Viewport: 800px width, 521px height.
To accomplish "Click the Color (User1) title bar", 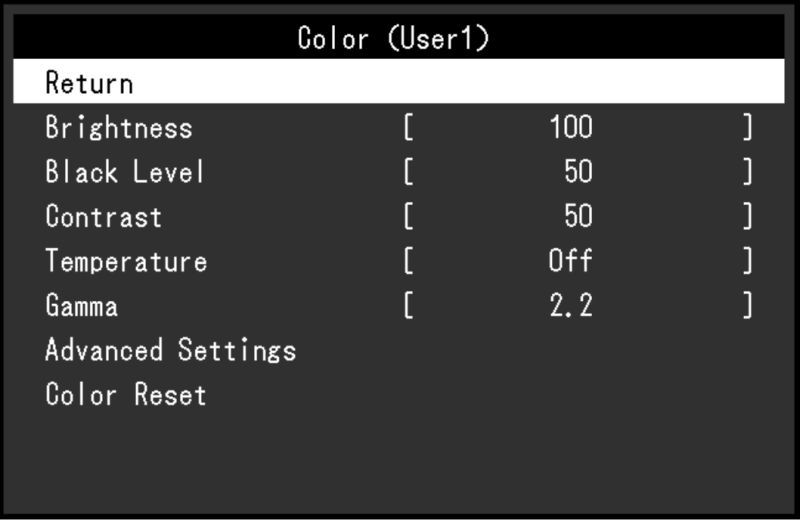I will (x=398, y=37).
